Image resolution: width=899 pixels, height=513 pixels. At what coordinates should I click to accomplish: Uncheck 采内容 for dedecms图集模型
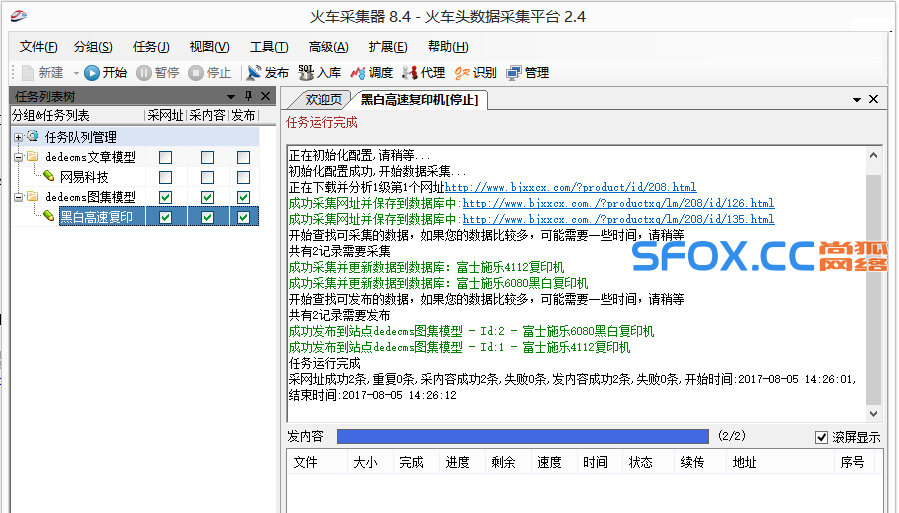(208, 197)
